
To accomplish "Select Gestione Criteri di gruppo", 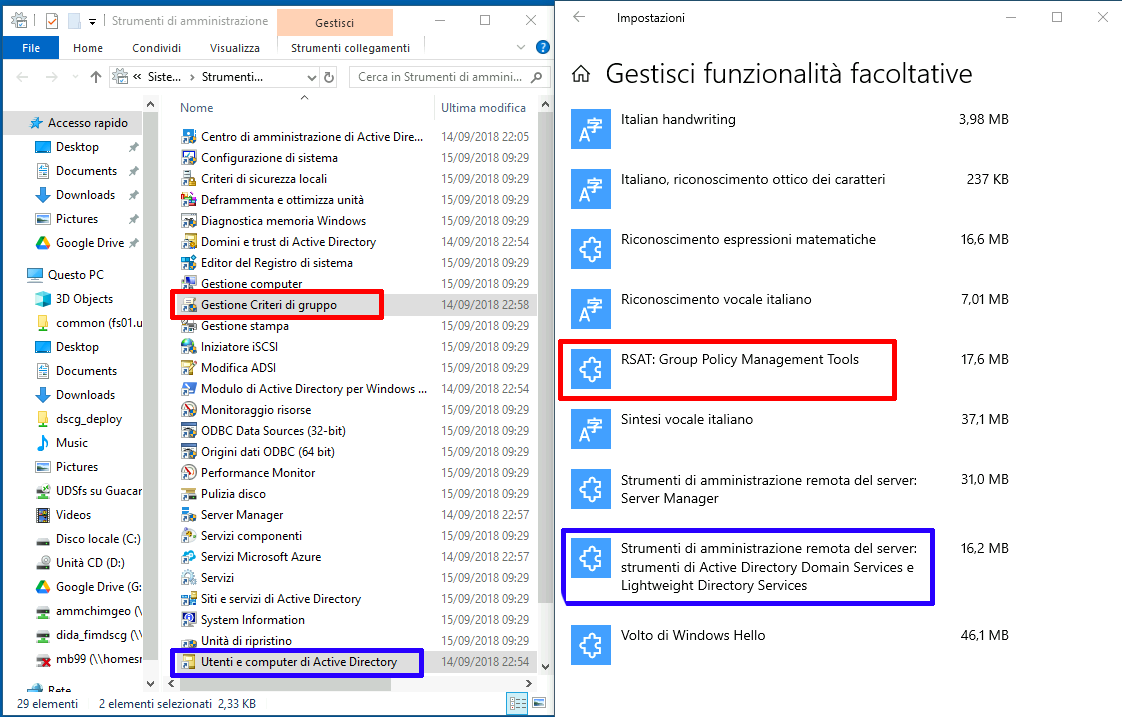I will tap(269, 305).
